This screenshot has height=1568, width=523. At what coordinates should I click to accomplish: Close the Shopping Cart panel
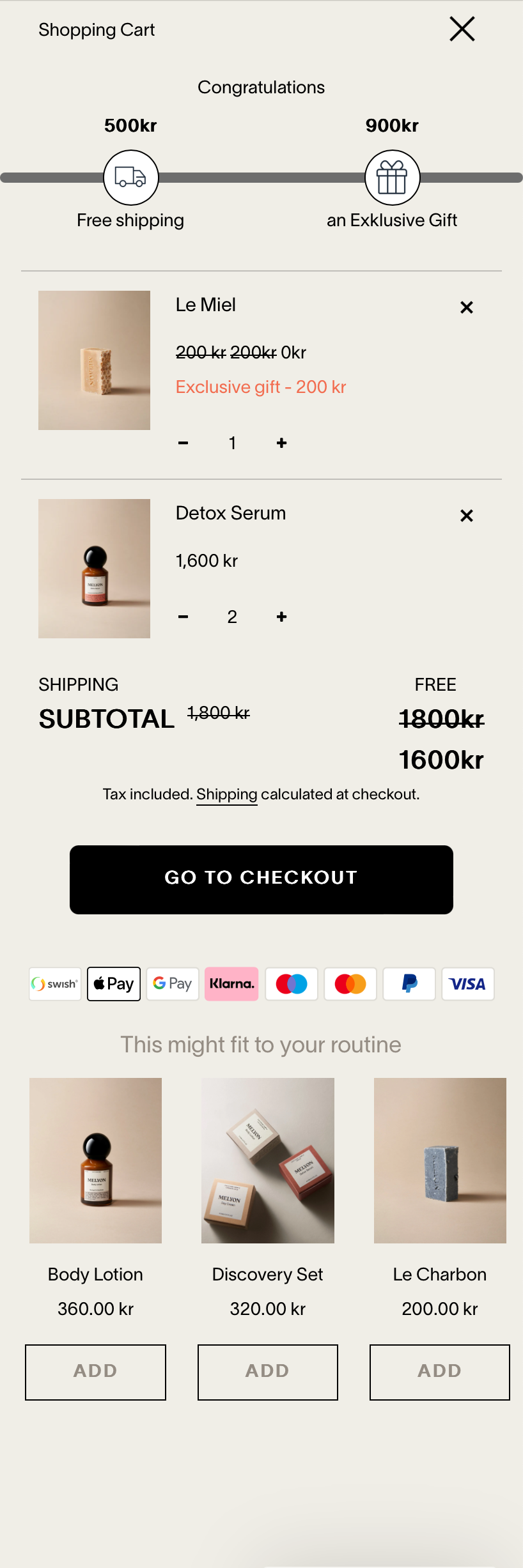[x=462, y=29]
